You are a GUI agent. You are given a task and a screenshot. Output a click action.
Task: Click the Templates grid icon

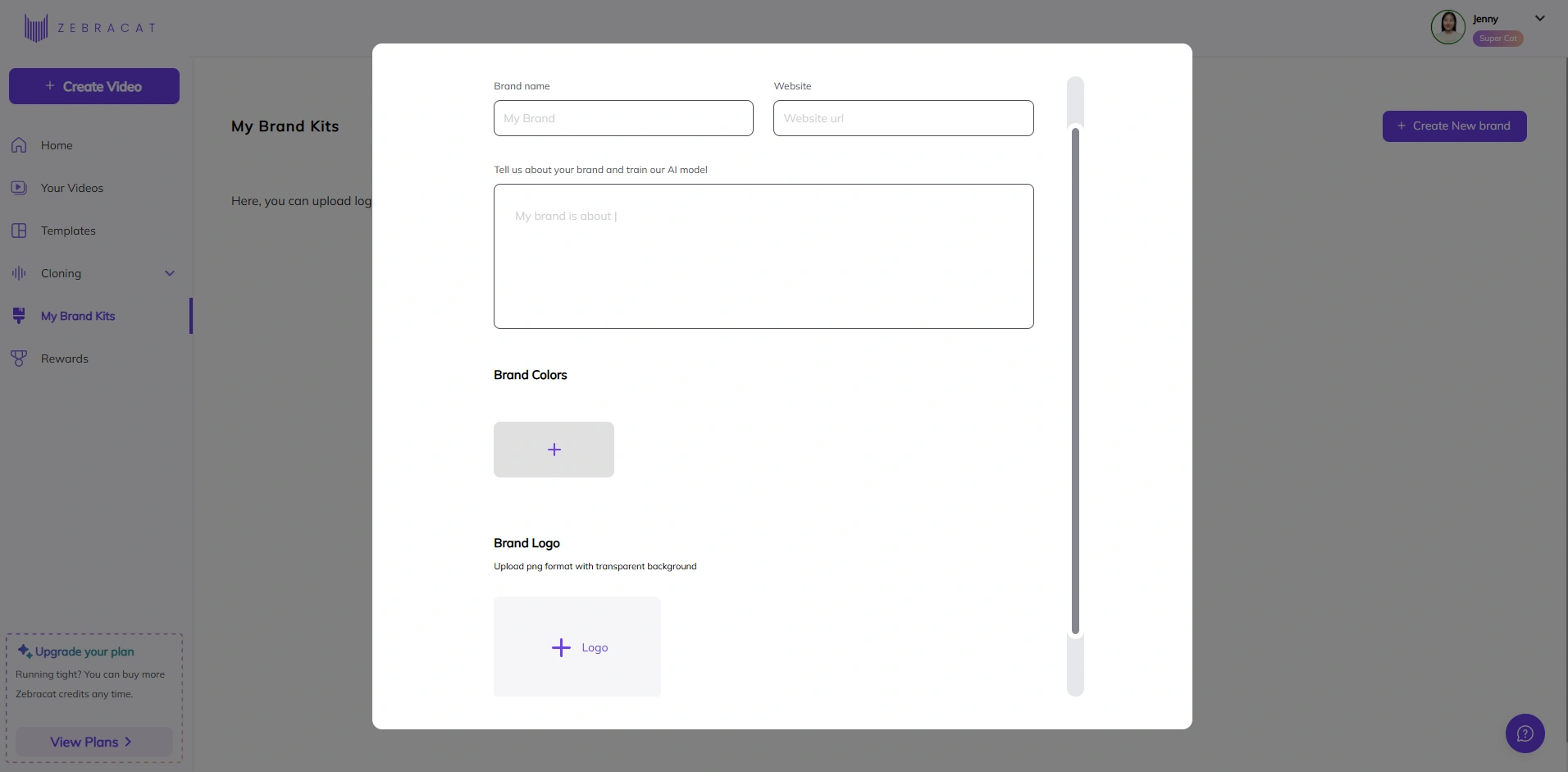tap(19, 231)
